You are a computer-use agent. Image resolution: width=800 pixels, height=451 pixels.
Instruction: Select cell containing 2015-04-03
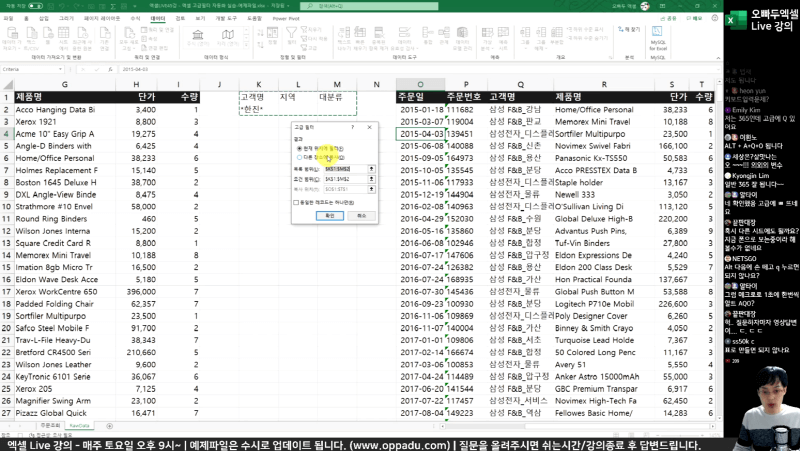[x=420, y=133]
